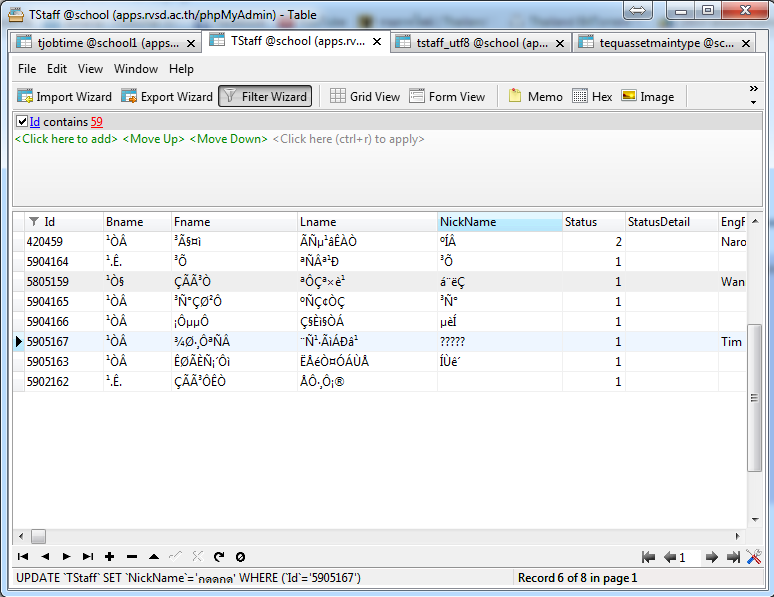Switch to Grid View
The height and width of the screenshot is (597, 774).
pyautogui.click(x=365, y=97)
